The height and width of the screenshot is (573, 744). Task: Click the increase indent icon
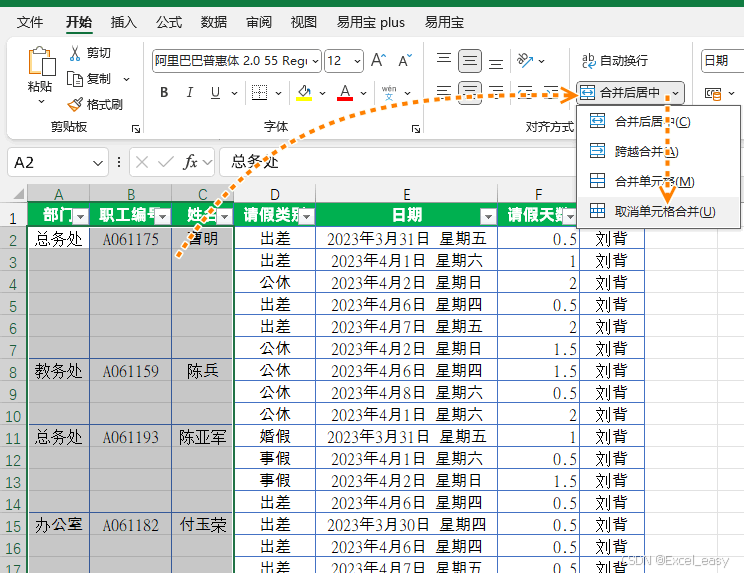coord(551,92)
